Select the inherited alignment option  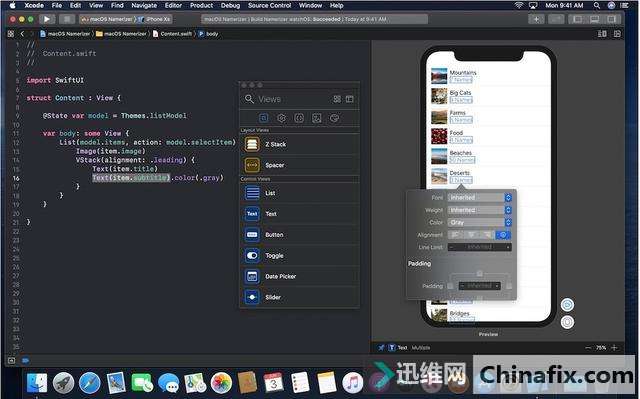[x=503, y=235]
